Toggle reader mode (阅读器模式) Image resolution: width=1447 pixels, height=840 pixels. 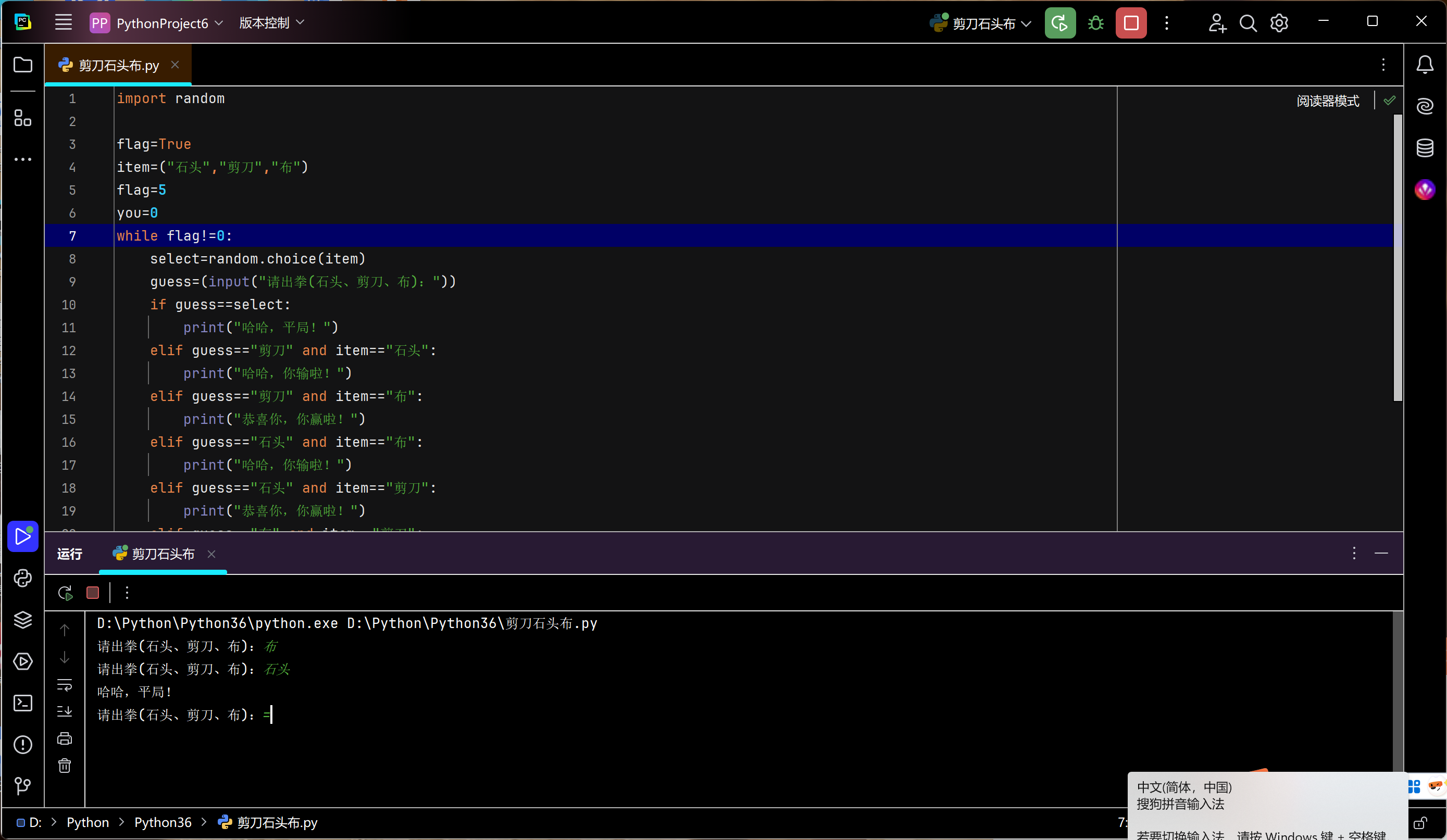coord(1328,101)
